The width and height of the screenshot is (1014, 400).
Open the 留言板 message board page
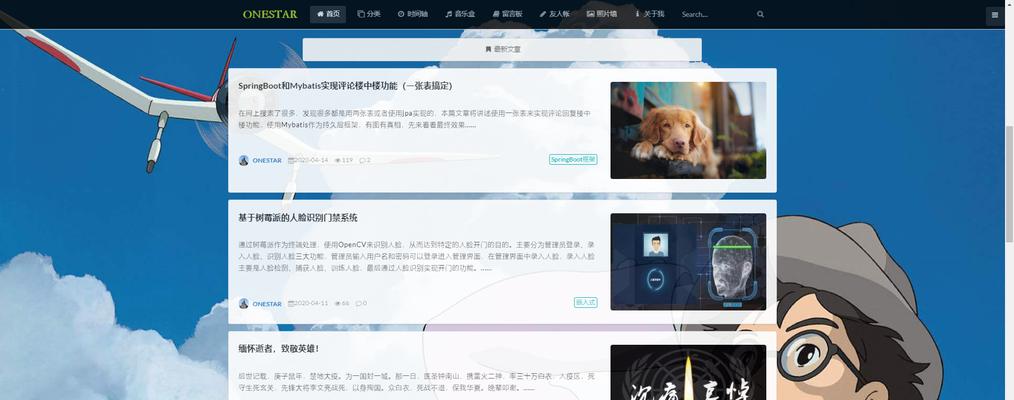(508, 14)
